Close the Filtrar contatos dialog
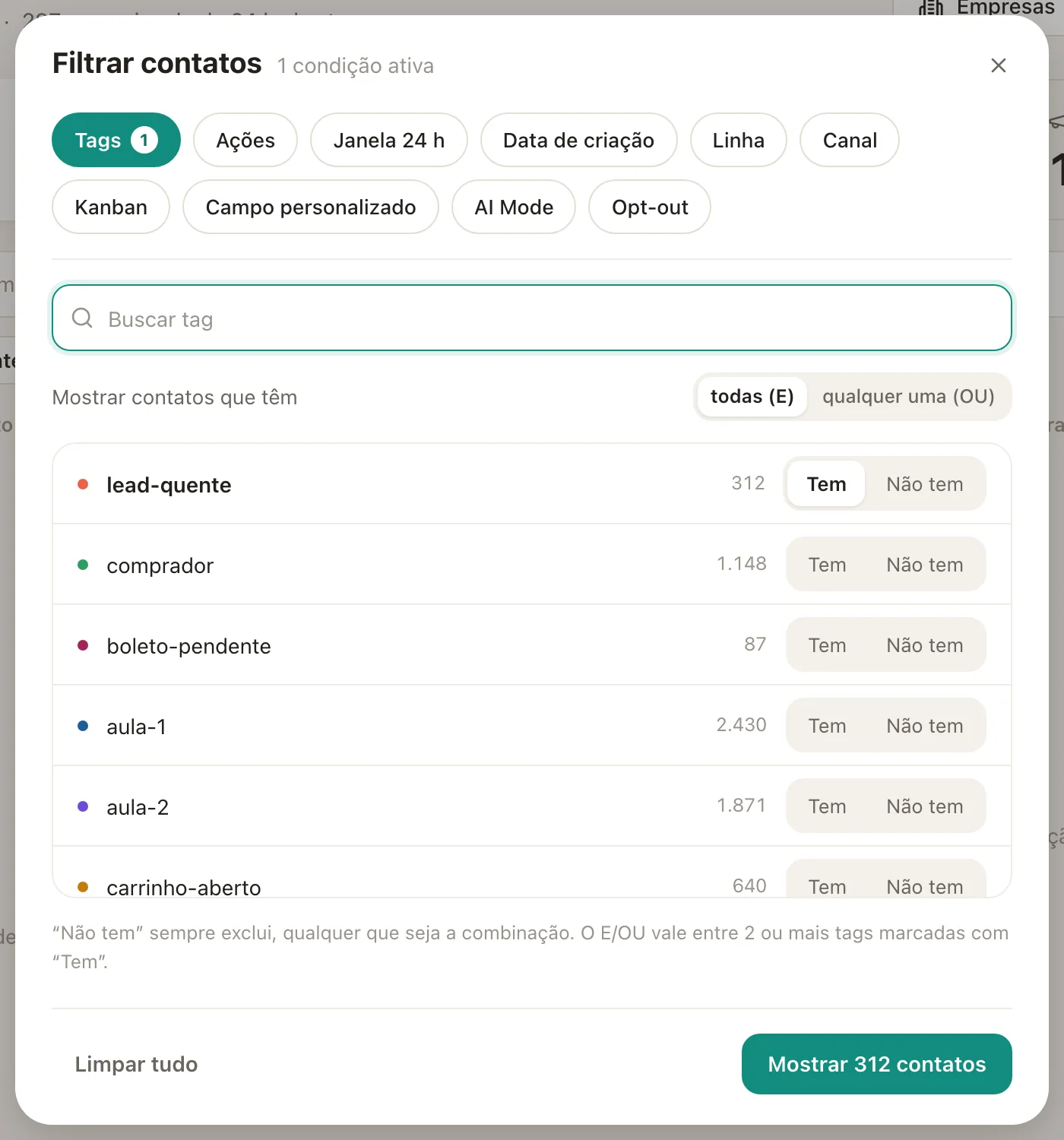The height and width of the screenshot is (1140, 1064). click(x=999, y=65)
